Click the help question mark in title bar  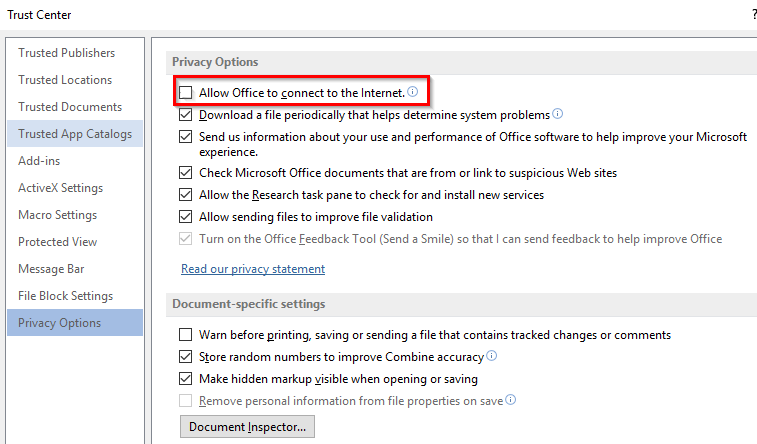[754, 14]
